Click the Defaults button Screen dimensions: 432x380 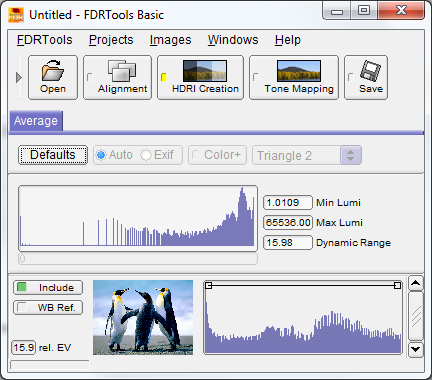(53, 155)
